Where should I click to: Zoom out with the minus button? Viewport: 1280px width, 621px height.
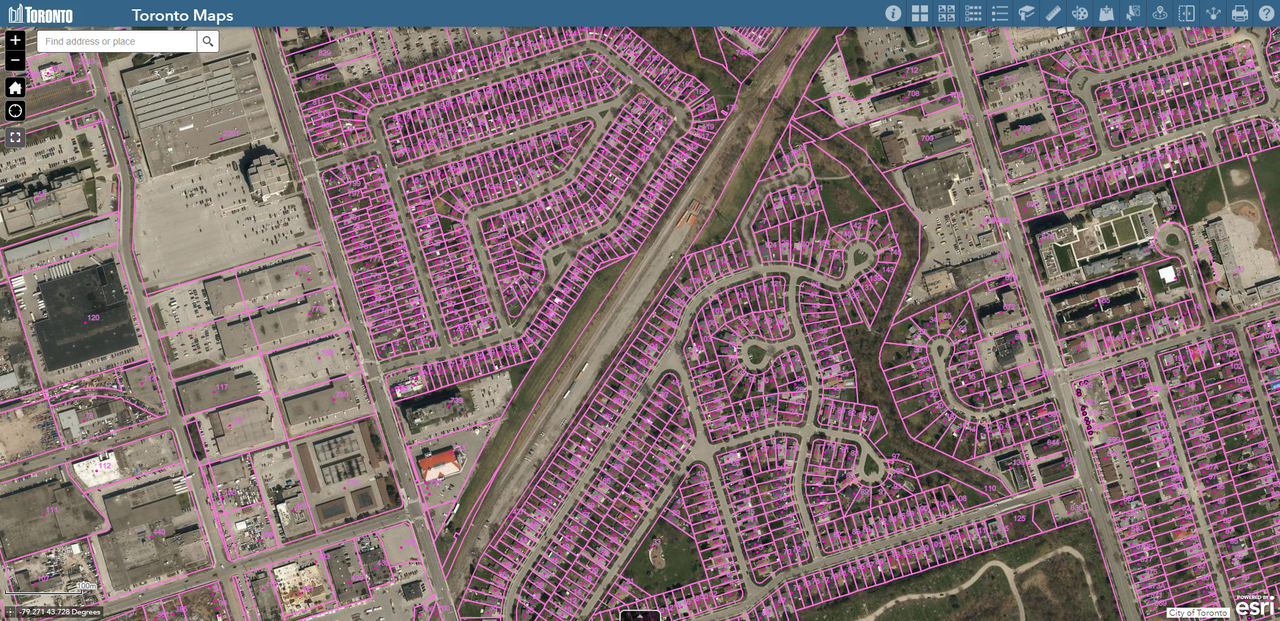[x=15, y=62]
